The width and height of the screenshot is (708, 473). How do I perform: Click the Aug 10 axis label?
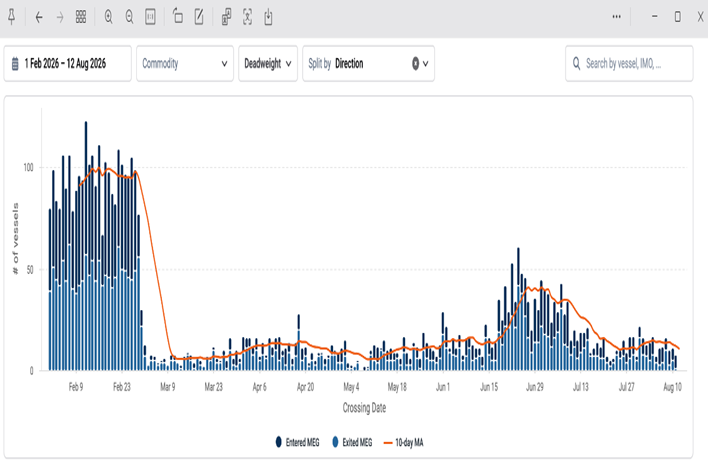point(672,387)
